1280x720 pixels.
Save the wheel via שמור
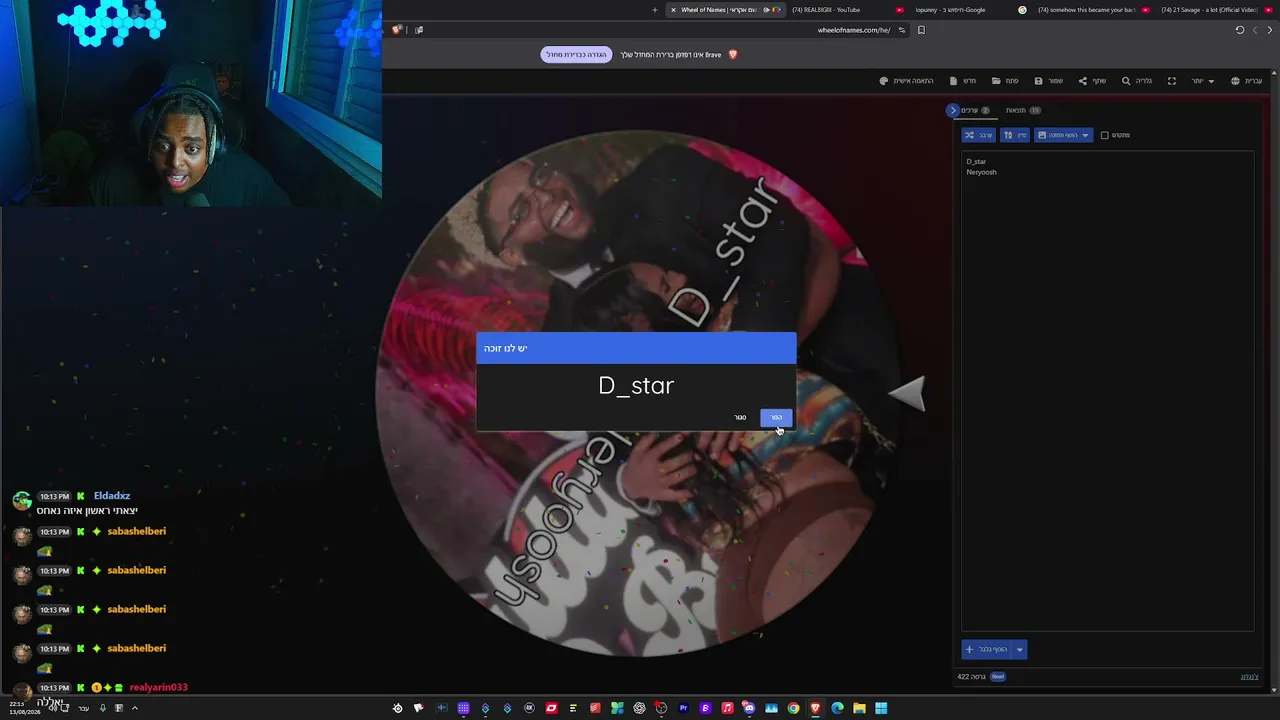(1049, 81)
